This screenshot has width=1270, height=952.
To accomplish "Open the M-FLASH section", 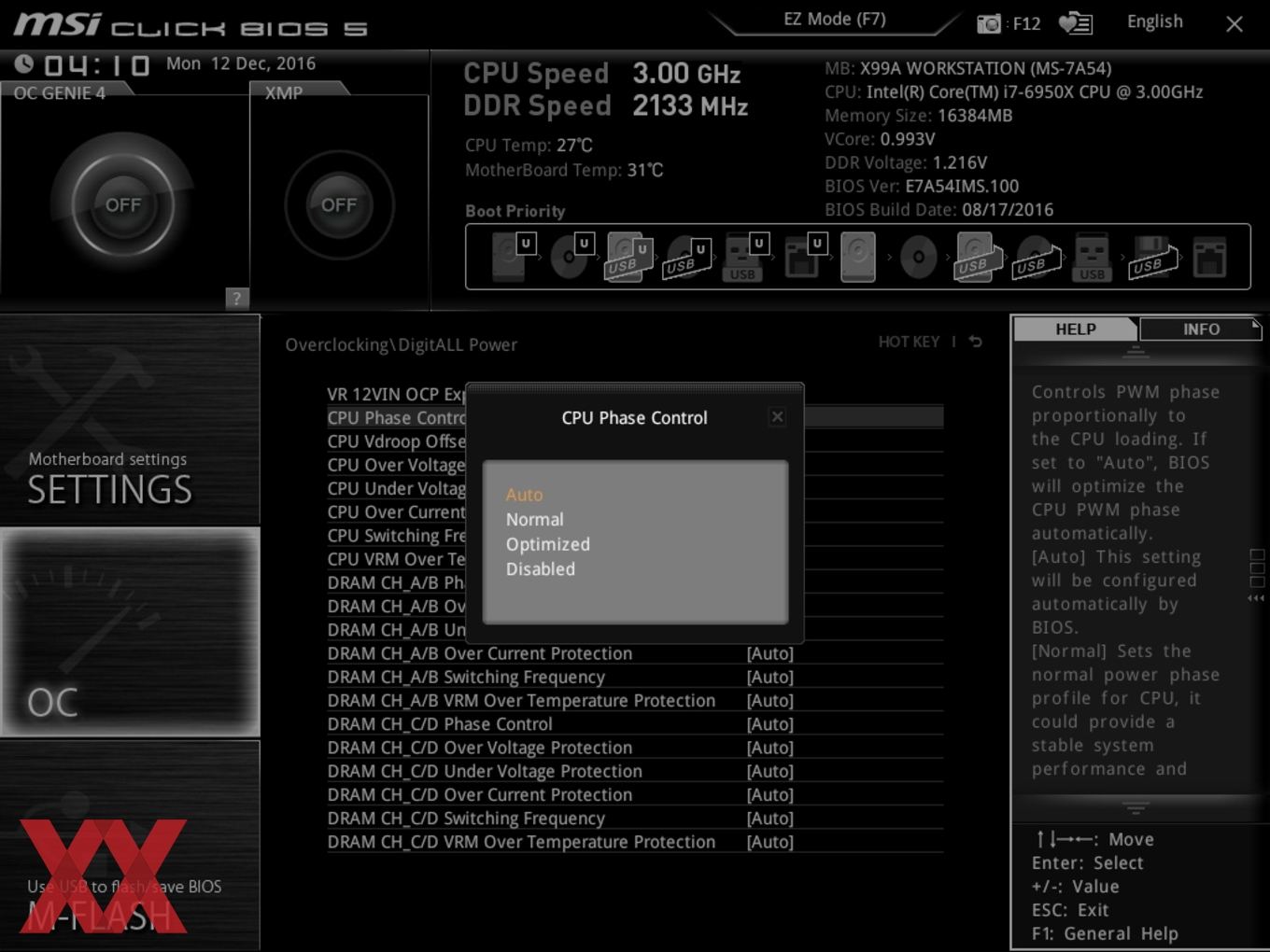I will (130, 845).
